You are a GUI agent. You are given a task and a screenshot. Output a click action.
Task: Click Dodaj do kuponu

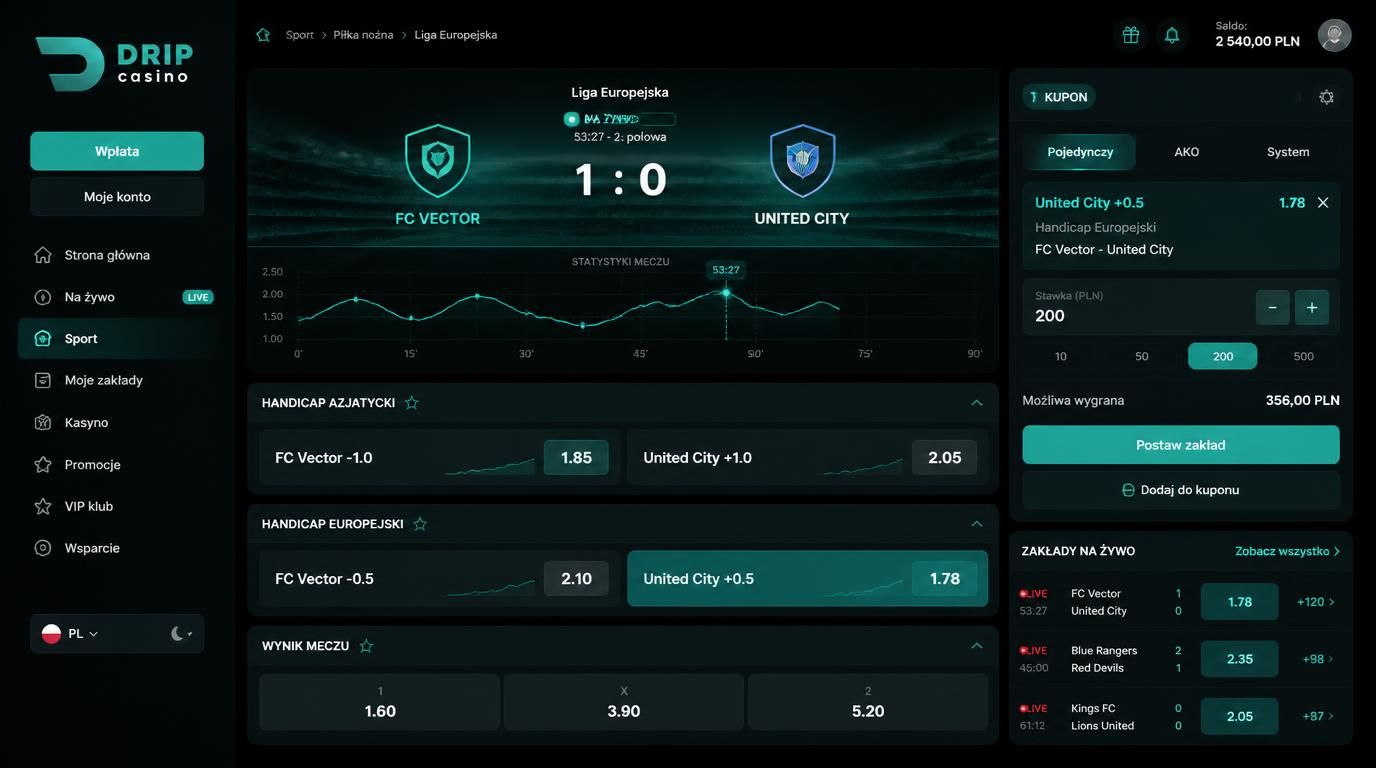1181,490
